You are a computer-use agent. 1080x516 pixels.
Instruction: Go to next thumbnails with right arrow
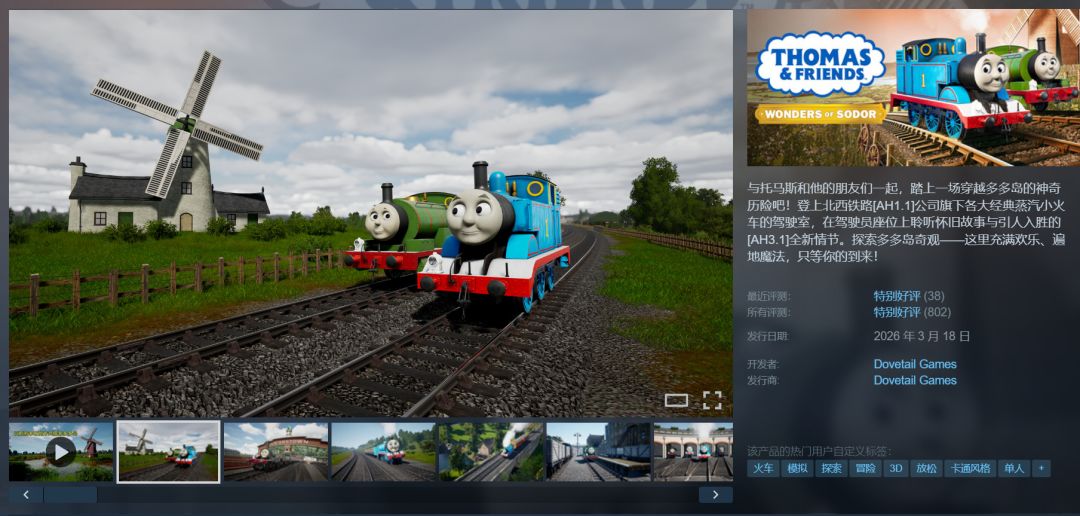pos(716,495)
